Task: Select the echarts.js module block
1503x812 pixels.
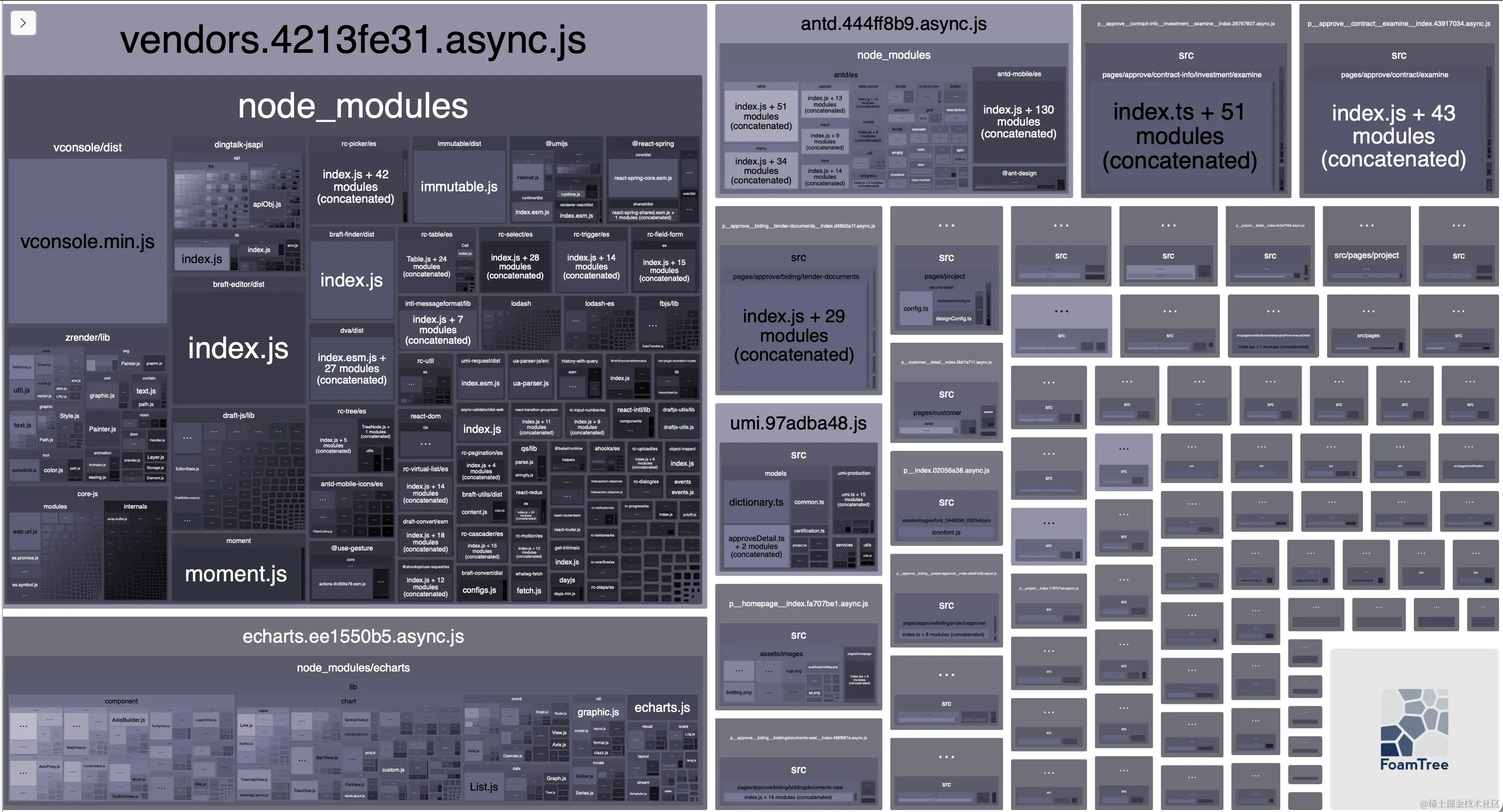Action: click(662, 707)
